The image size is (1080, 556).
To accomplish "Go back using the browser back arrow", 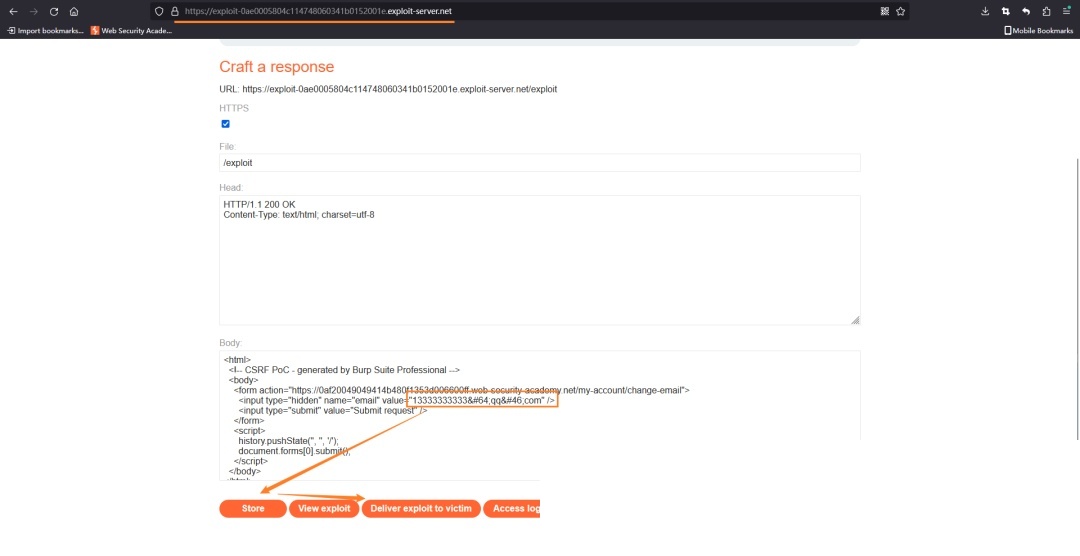I will pos(13,12).
